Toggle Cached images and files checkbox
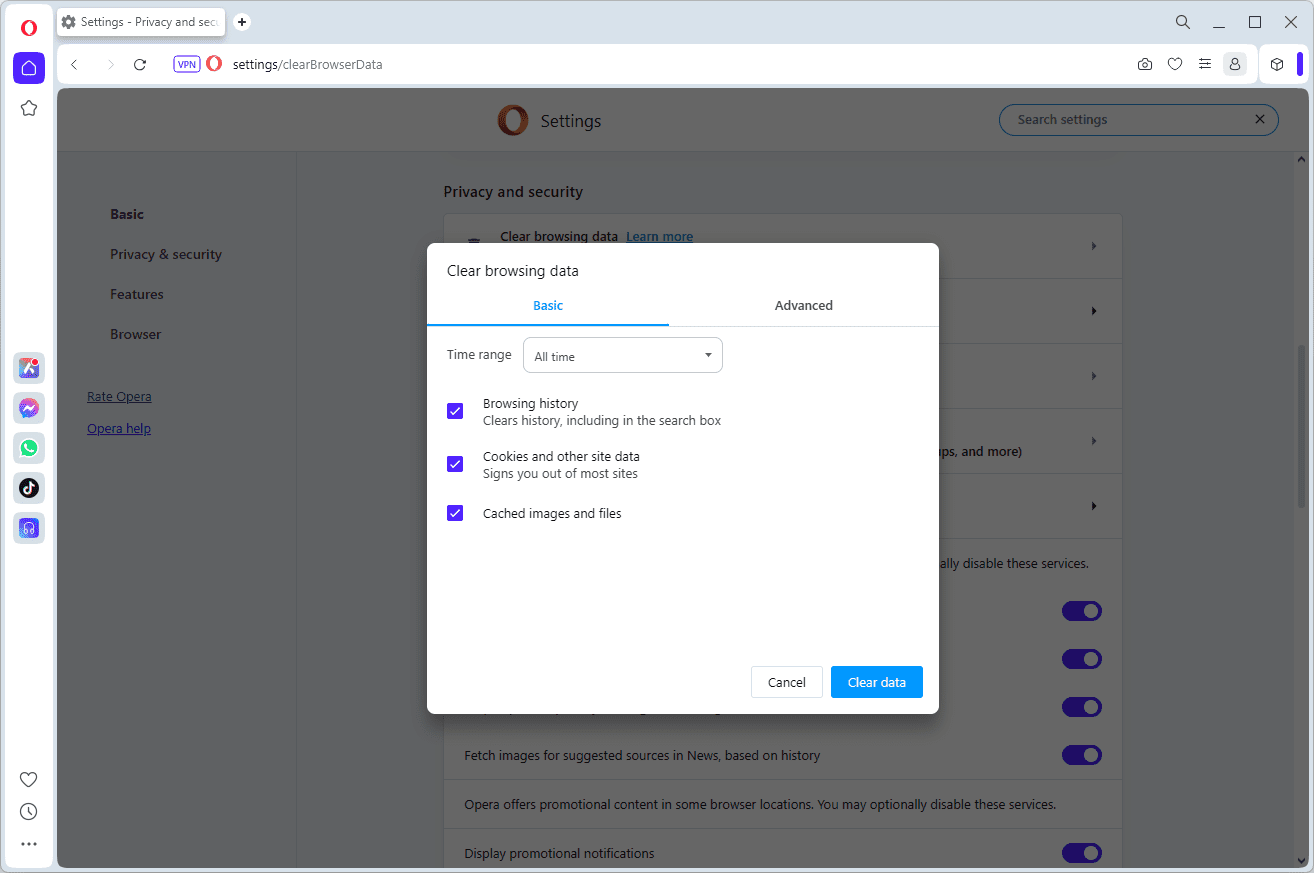Screen dimensions: 1314x873 (455, 513)
